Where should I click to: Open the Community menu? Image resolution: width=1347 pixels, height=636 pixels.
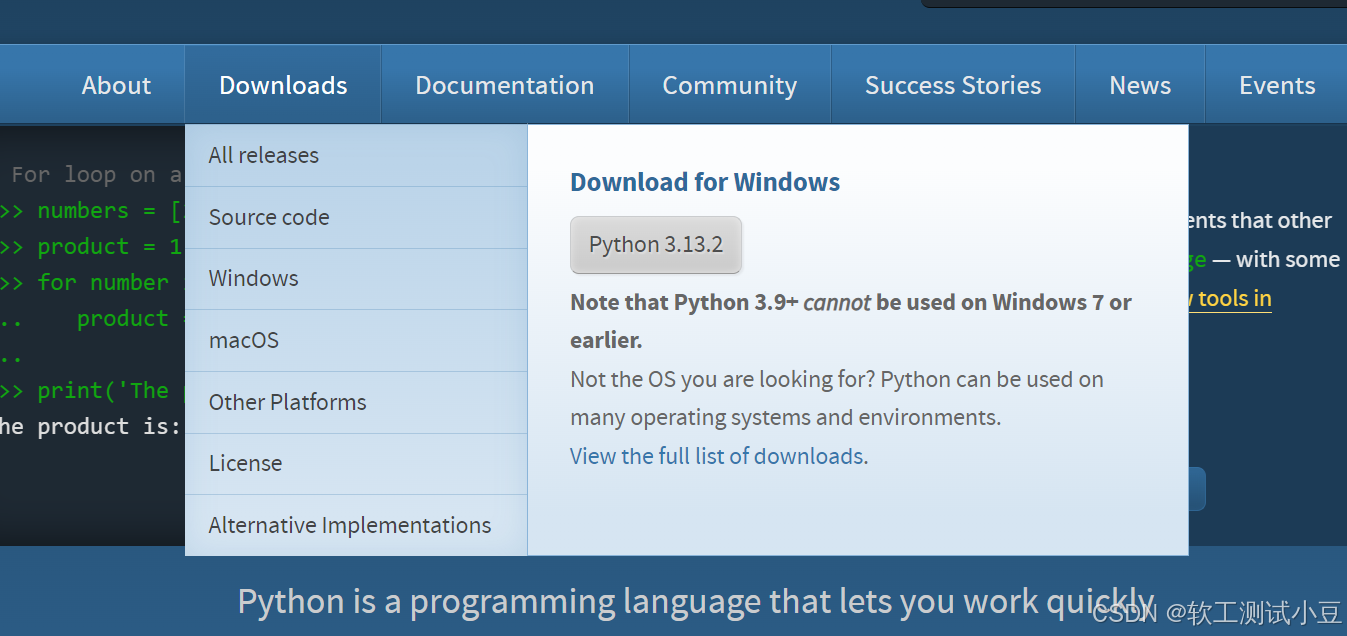coord(729,85)
